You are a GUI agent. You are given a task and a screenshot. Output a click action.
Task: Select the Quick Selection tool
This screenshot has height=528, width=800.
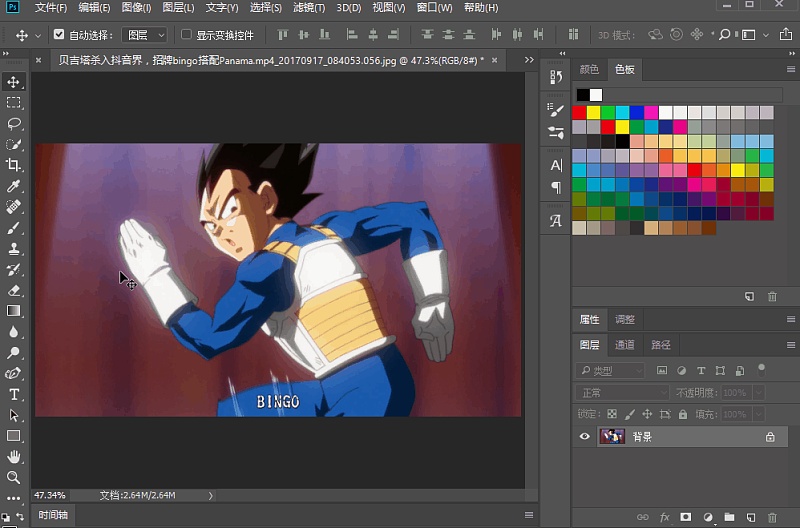click(13, 144)
